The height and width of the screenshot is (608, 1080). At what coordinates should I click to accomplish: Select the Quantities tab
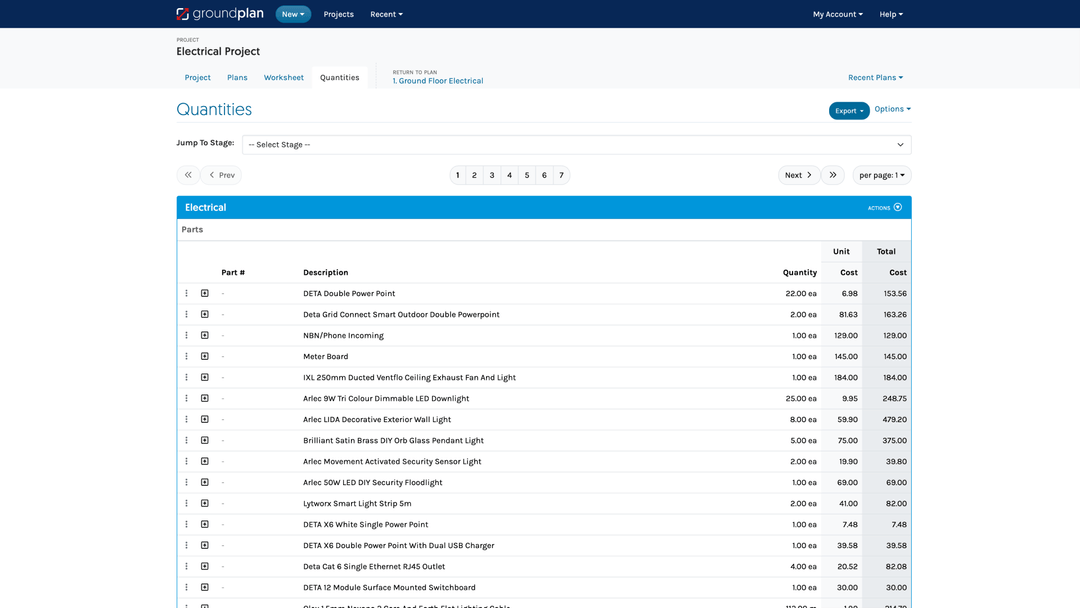click(x=340, y=77)
